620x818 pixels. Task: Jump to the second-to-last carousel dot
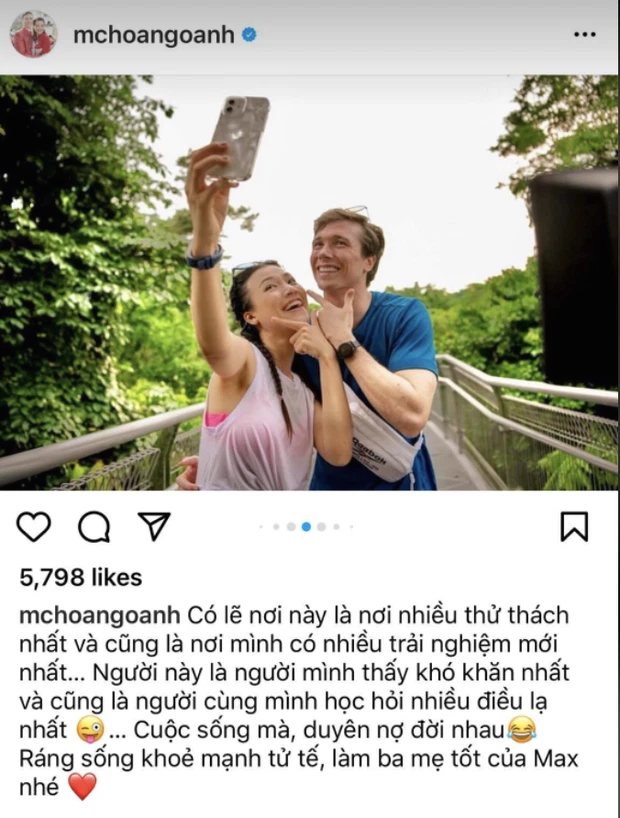pos(337,527)
